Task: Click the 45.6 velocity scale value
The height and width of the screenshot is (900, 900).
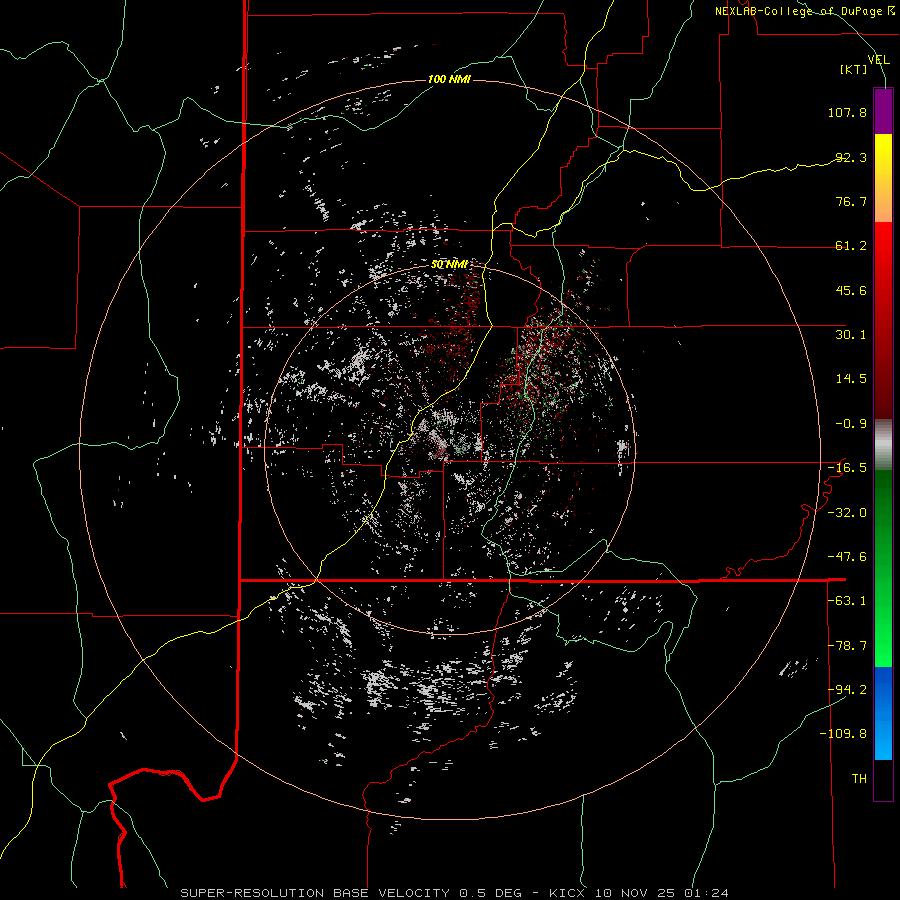Action: point(851,290)
